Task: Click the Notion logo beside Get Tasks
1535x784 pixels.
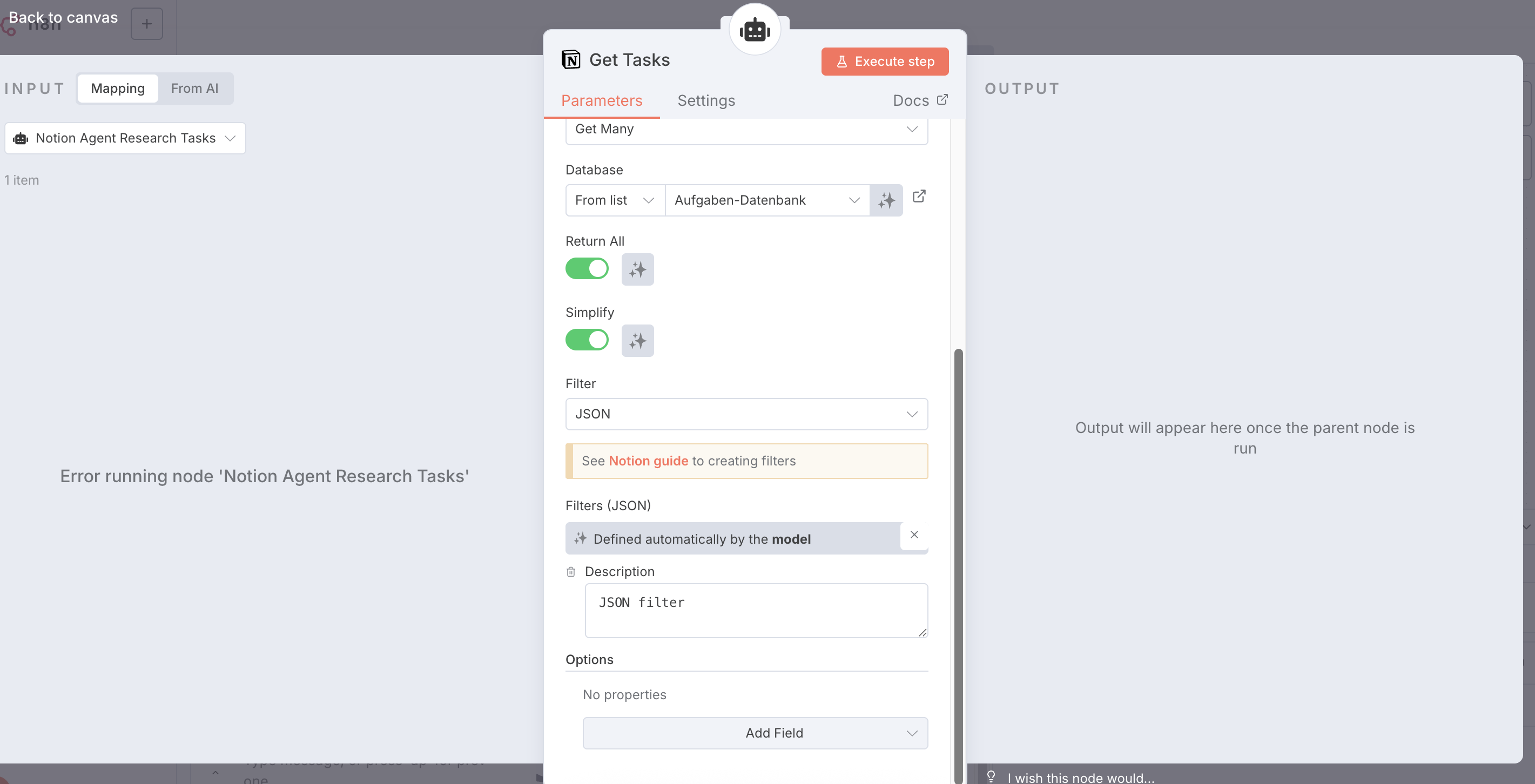Action: pos(570,60)
